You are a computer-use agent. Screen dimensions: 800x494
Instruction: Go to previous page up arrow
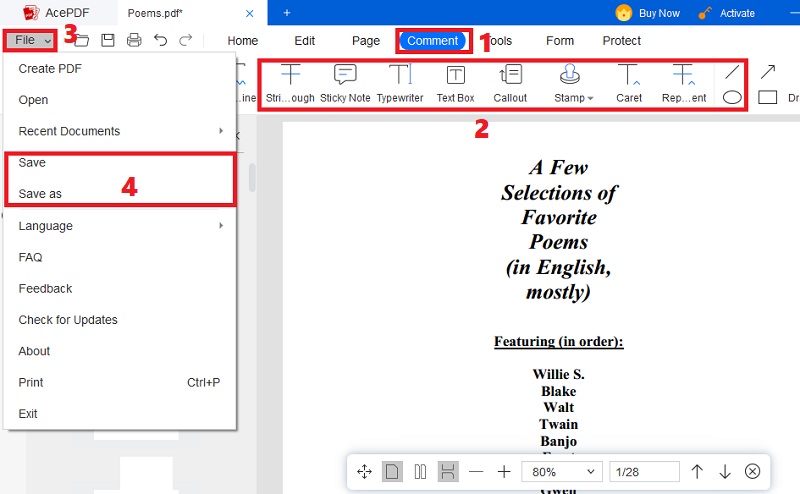click(x=697, y=472)
